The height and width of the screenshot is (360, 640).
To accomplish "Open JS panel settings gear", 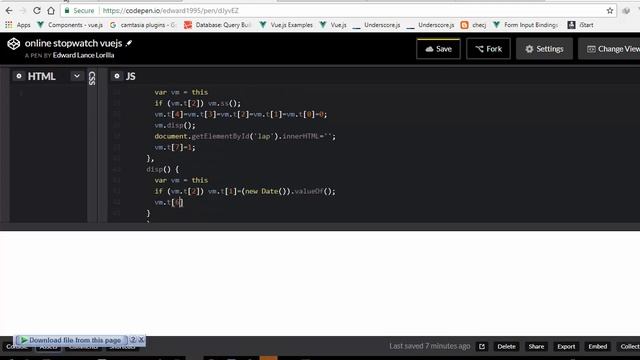I will pos(117,76).
